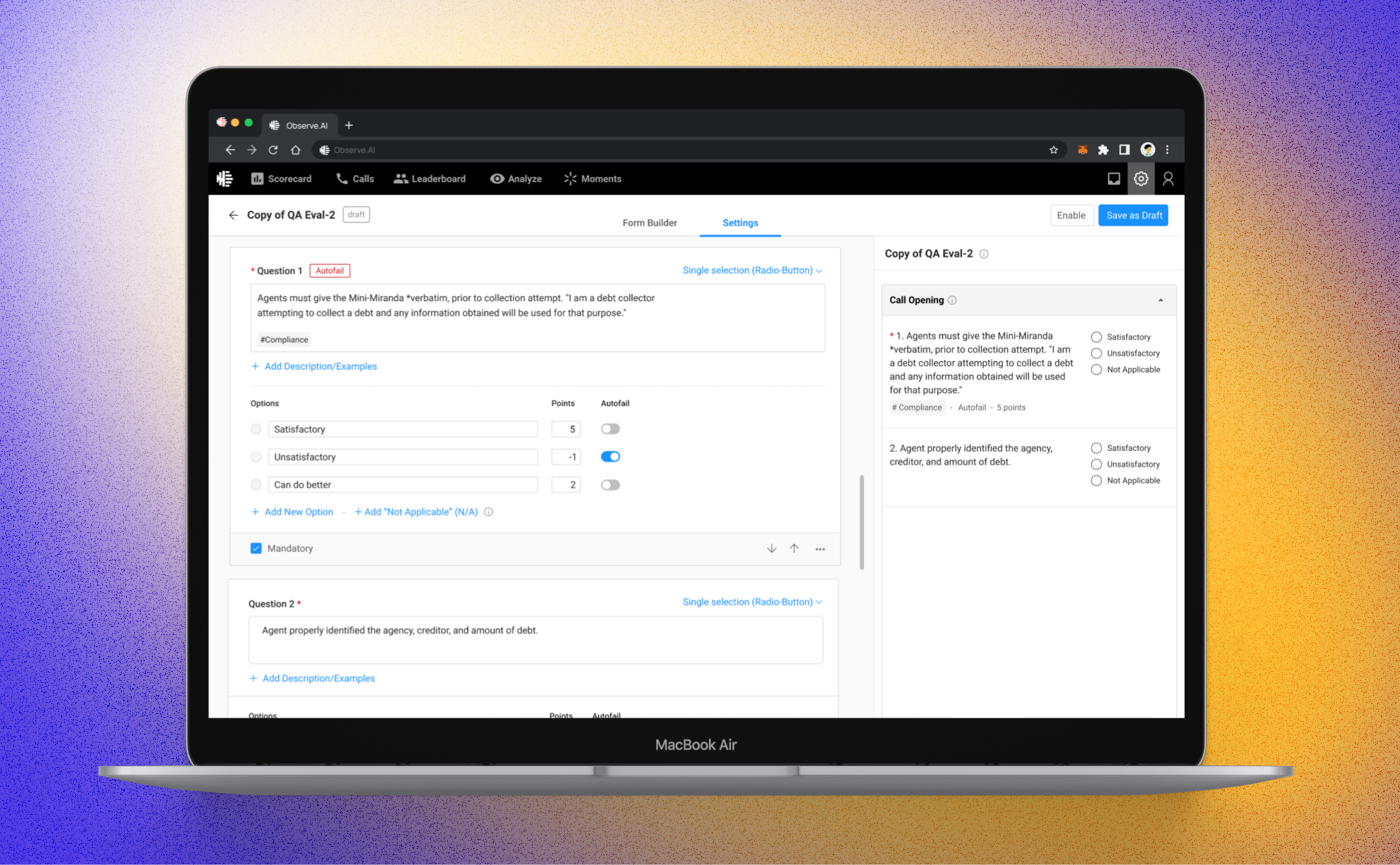The height and width of the screenshot is (865, 1400).
Task: Select Not Applicable for preview question 2
Action: 1095,480
